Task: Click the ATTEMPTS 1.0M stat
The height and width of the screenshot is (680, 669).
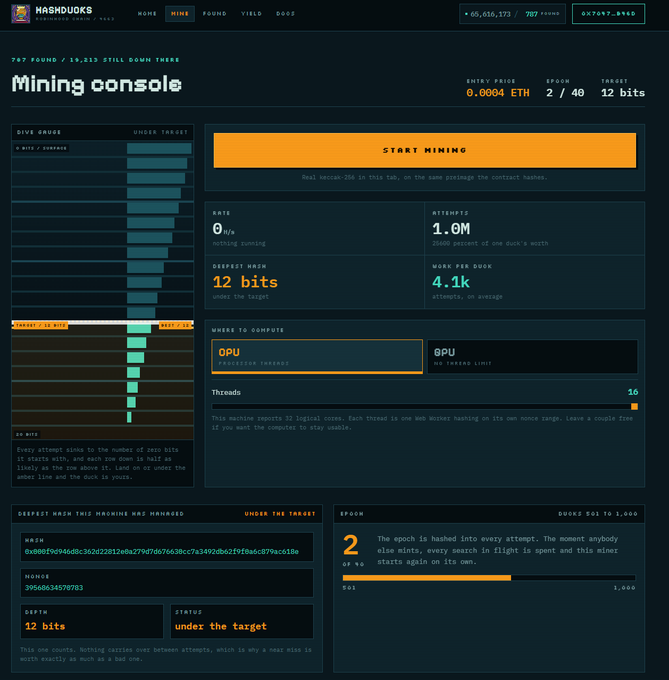Action: [535, 229]
